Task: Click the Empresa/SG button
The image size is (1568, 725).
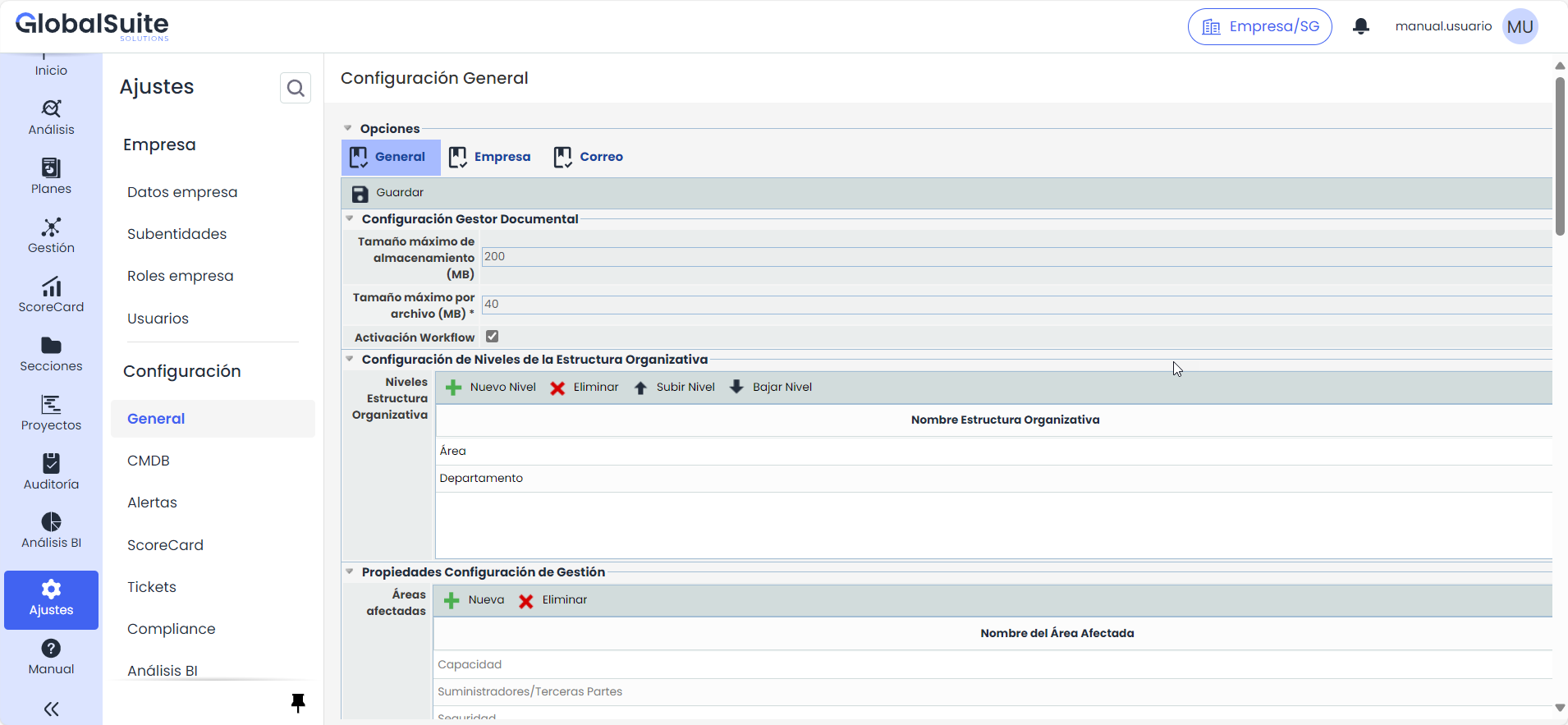Action: [1259, 26]
